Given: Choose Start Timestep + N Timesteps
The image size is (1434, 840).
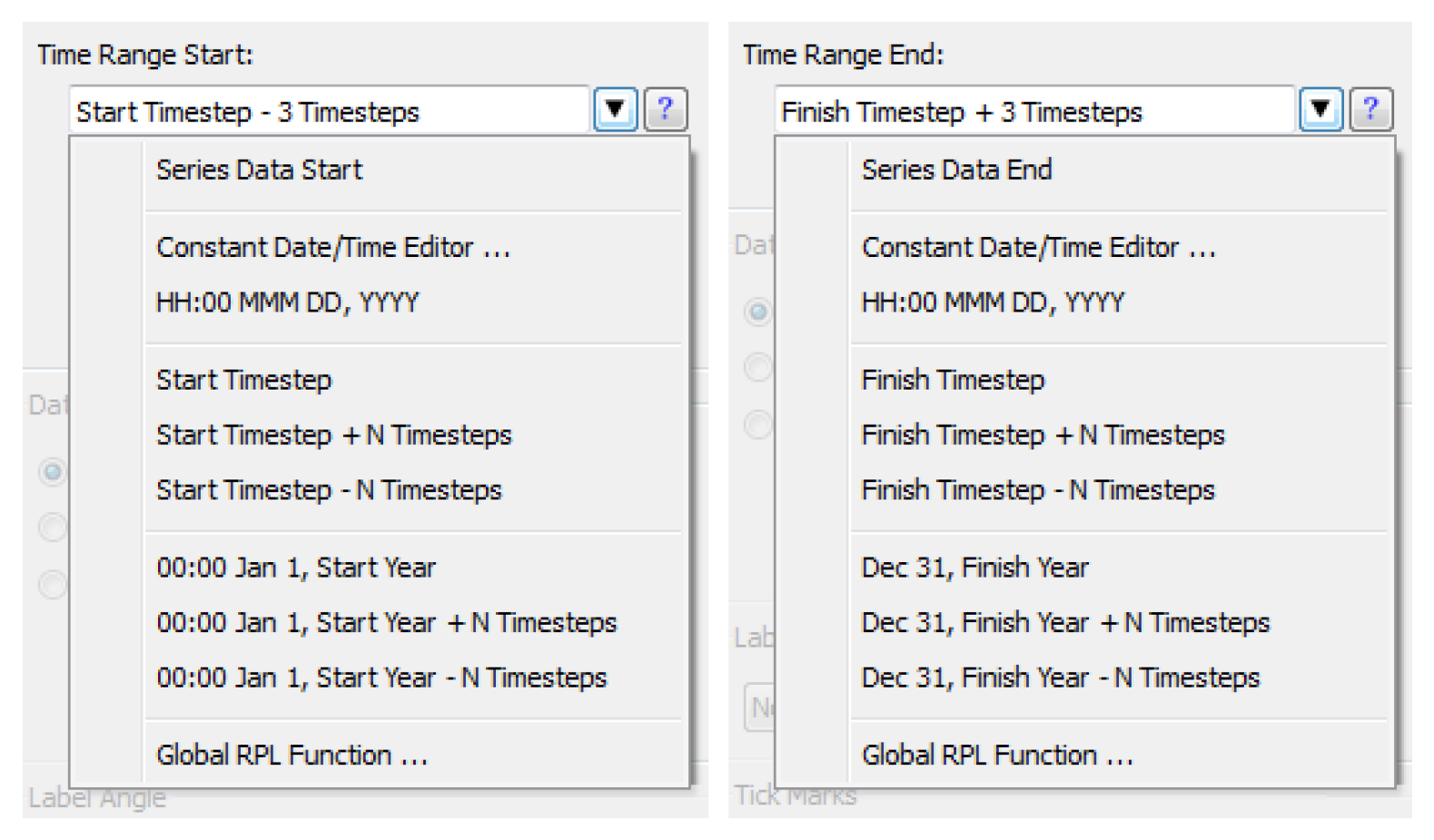Looking at the screenshot, I should [334, 435].
